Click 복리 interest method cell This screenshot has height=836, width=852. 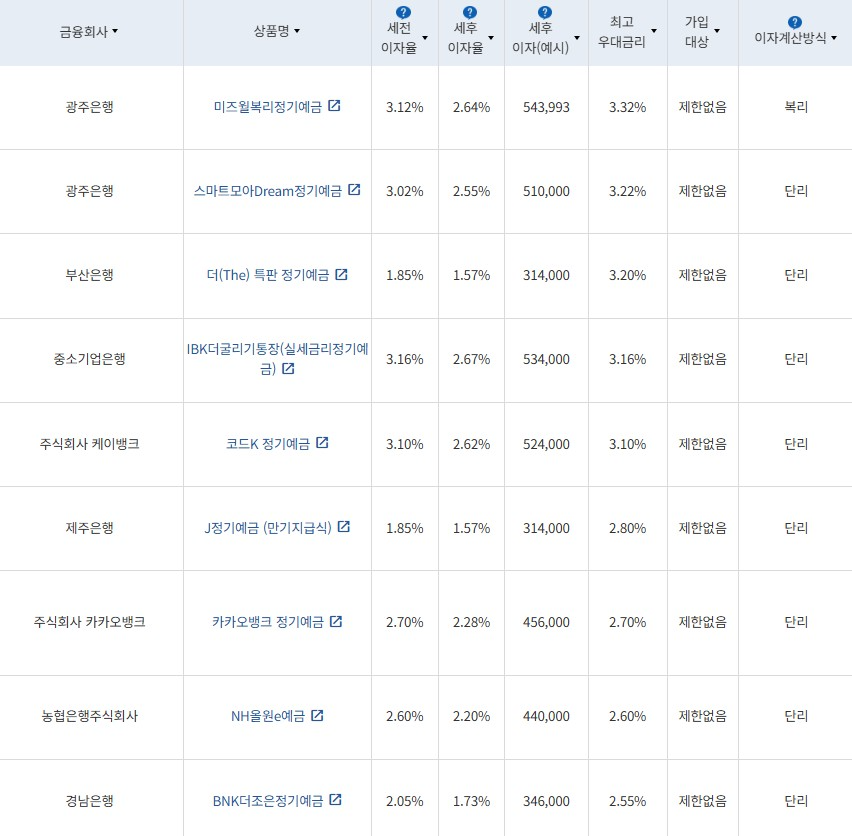click(x=796, y=107)
